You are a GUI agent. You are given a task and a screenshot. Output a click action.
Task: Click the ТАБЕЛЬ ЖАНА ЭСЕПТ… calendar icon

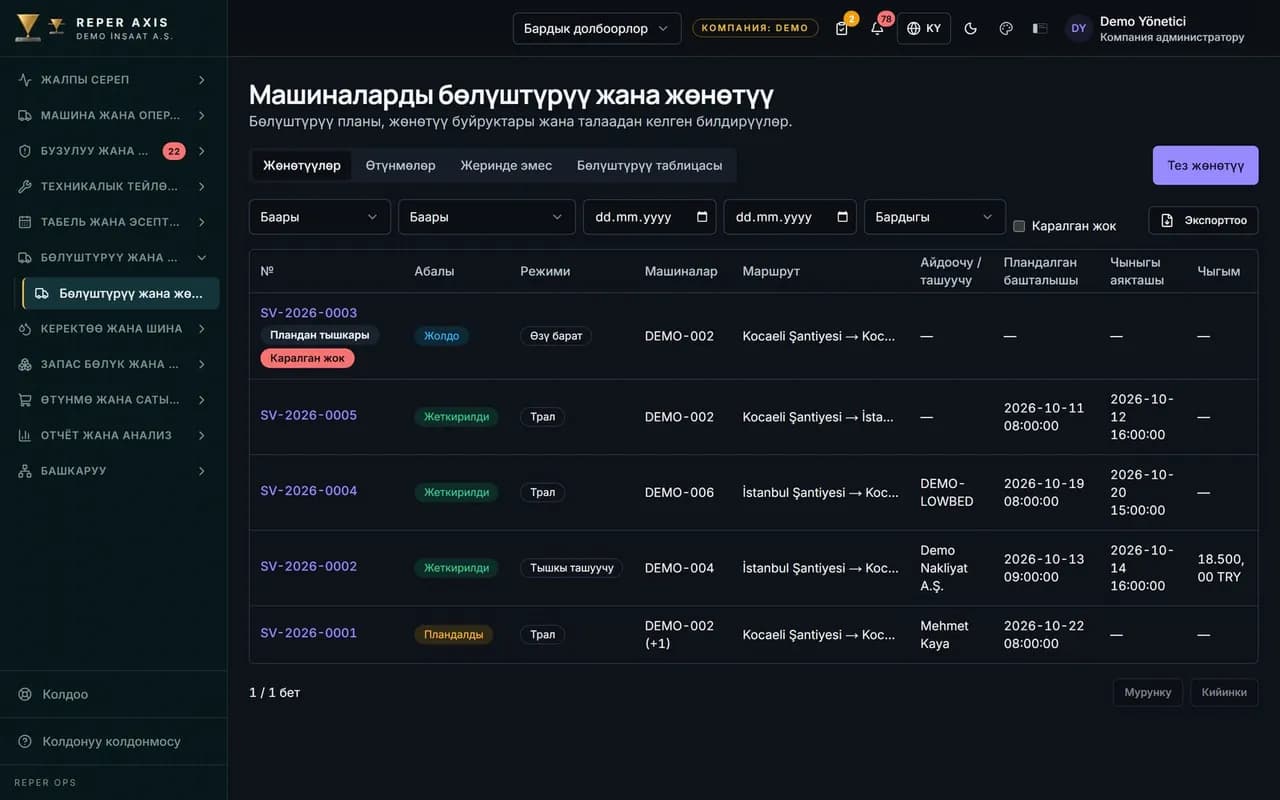25,222
